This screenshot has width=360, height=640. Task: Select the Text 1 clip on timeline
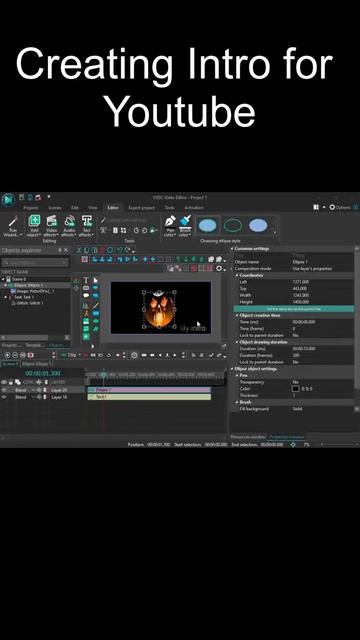pos(149,397)
